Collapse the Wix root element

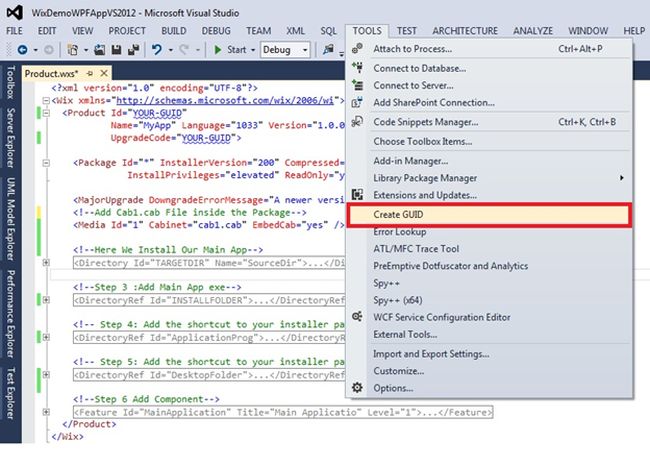(46, 100)
